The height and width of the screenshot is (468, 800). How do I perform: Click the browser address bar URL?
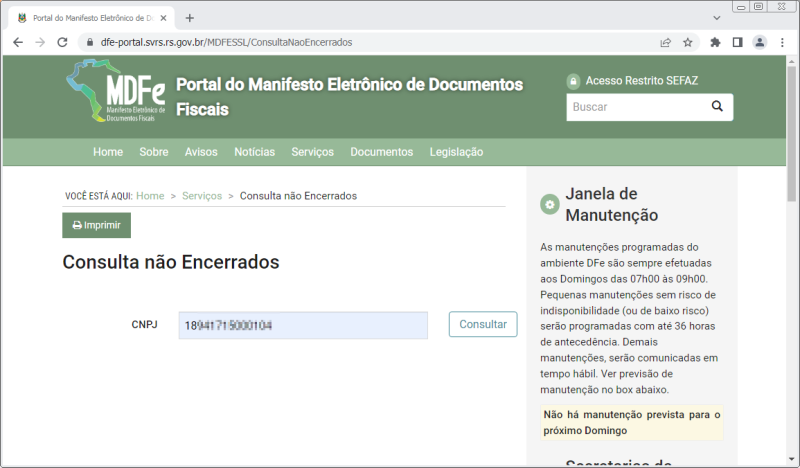226,42
